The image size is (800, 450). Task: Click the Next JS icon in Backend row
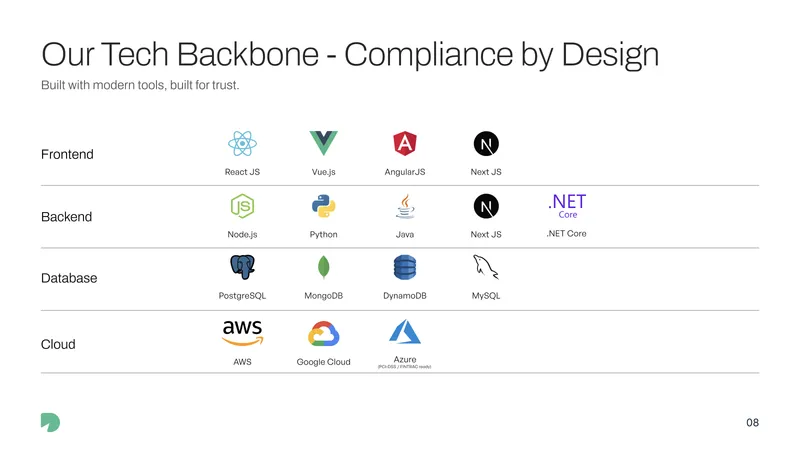[486, 206]
